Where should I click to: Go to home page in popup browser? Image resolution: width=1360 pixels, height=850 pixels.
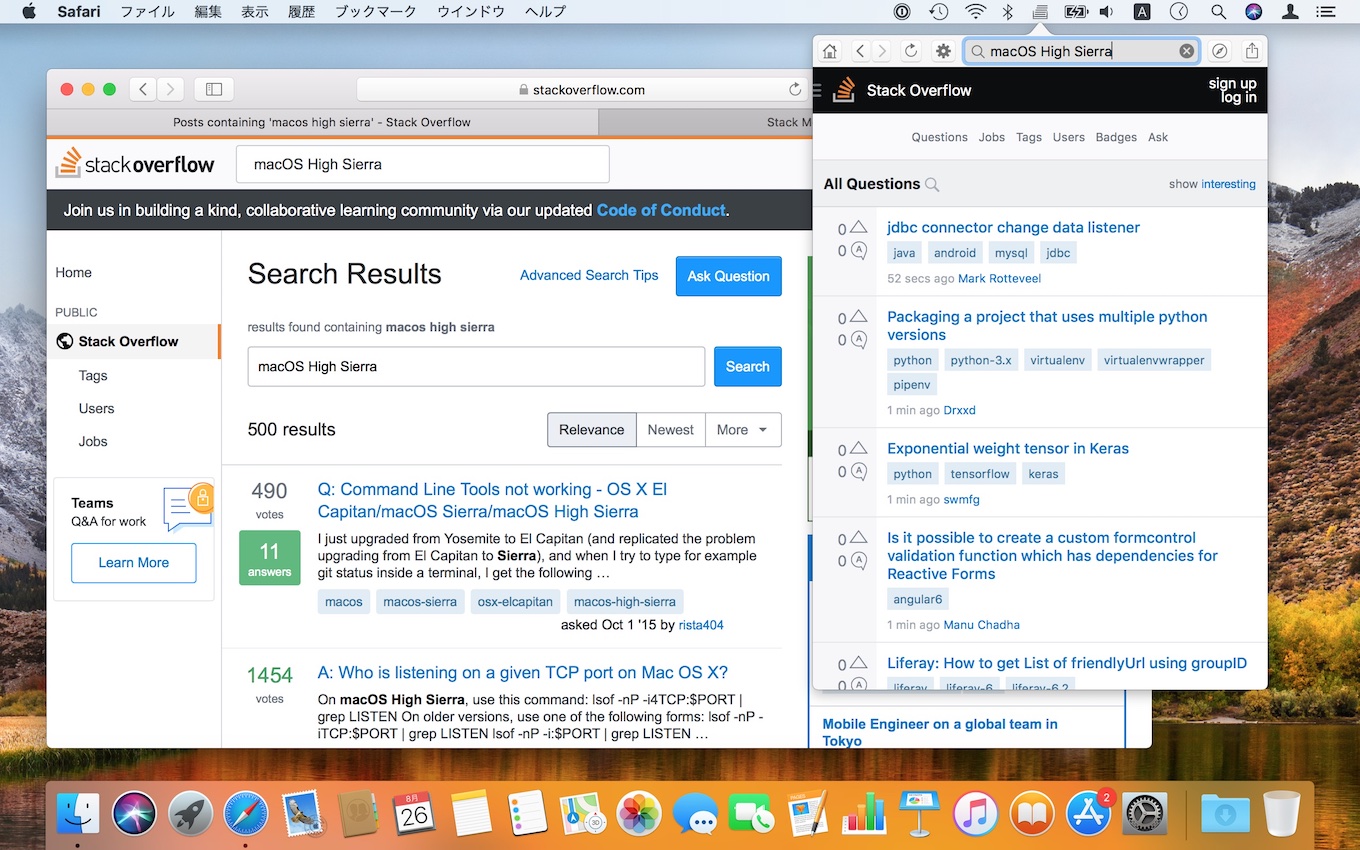(830, 51)
